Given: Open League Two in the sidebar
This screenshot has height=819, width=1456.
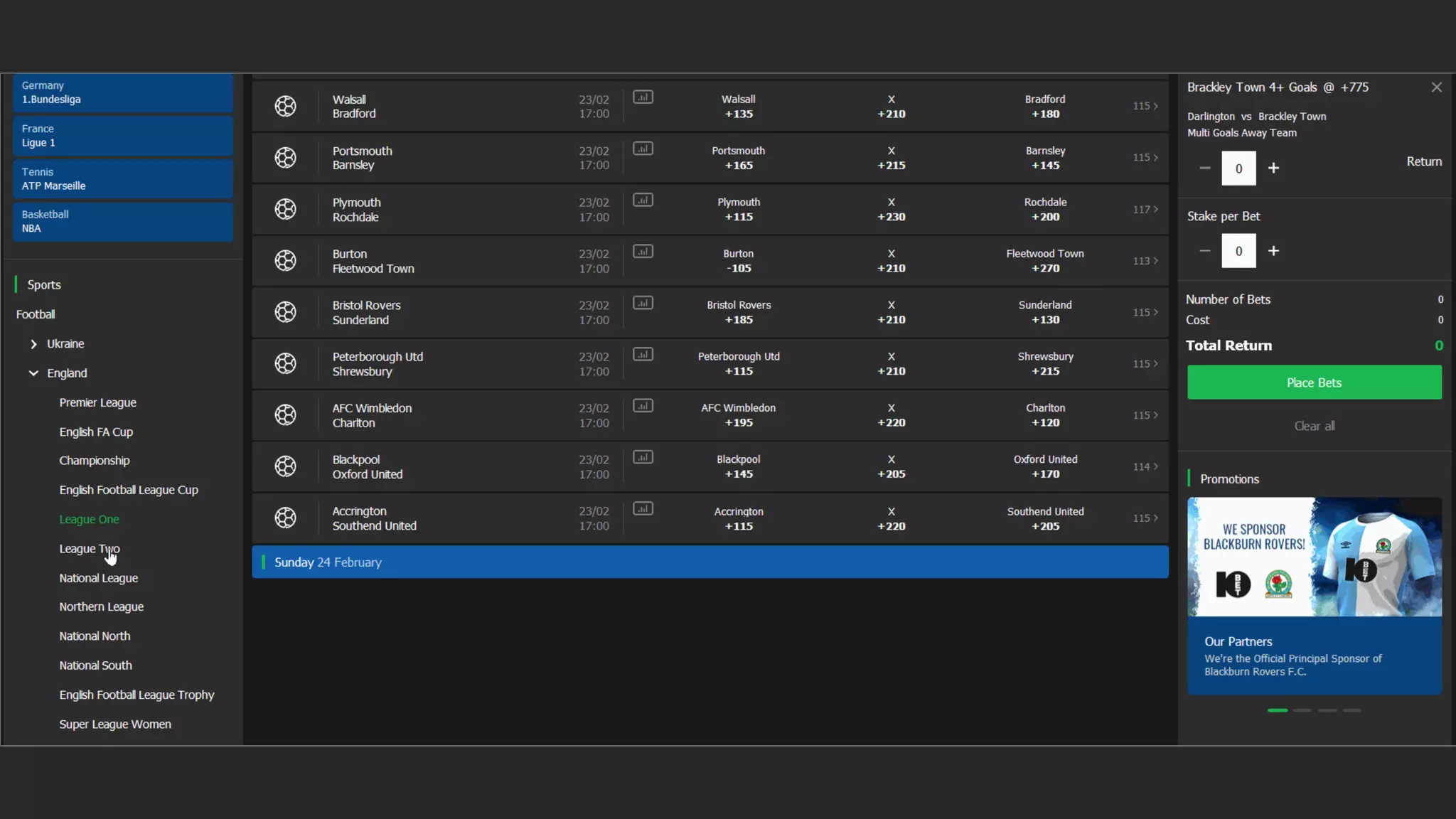Looking at the screenshot, I should (90, 549).
